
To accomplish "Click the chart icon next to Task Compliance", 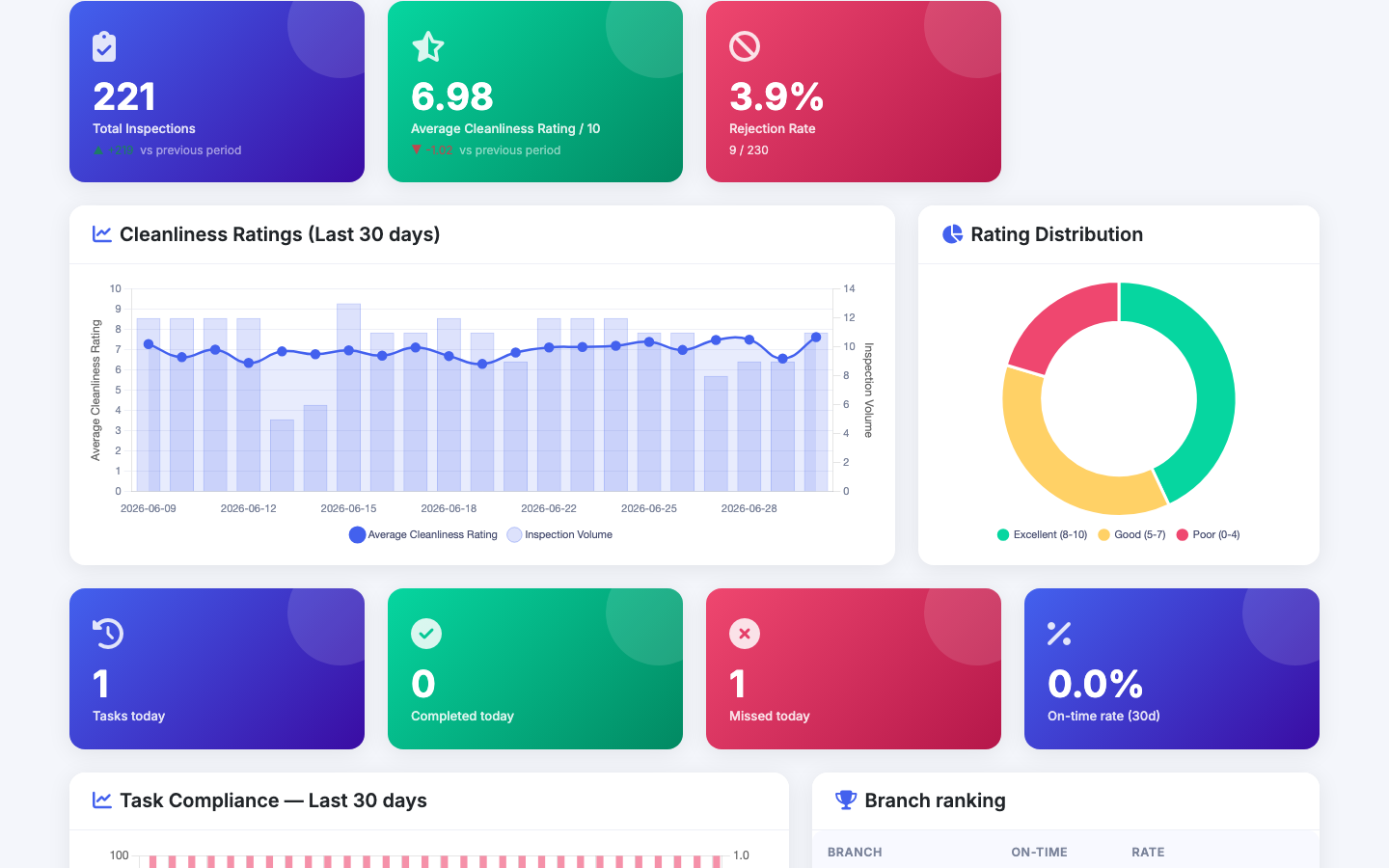I will pos(101,800).
